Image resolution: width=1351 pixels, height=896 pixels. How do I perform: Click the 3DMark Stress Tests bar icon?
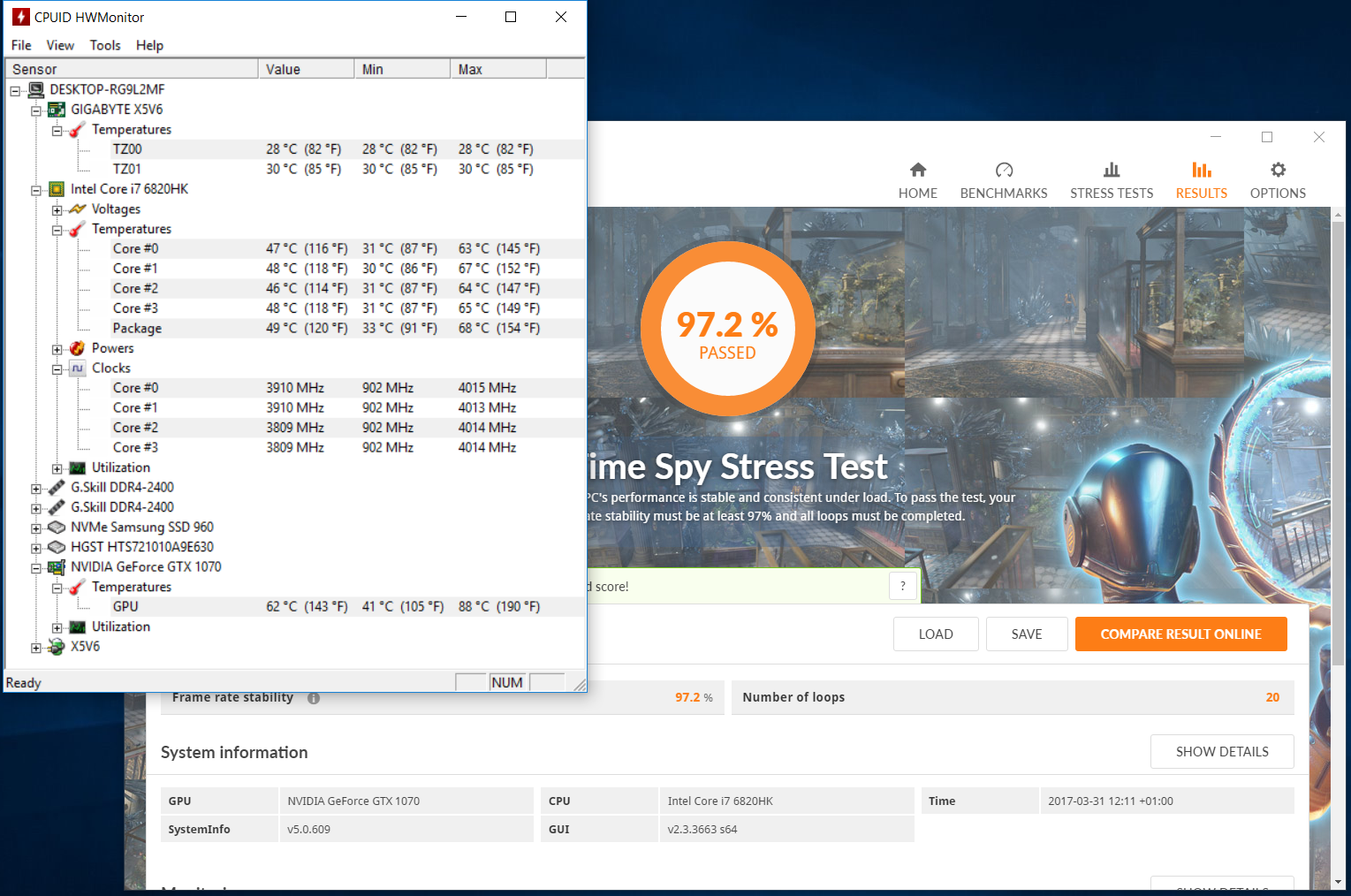(1112, 170)
